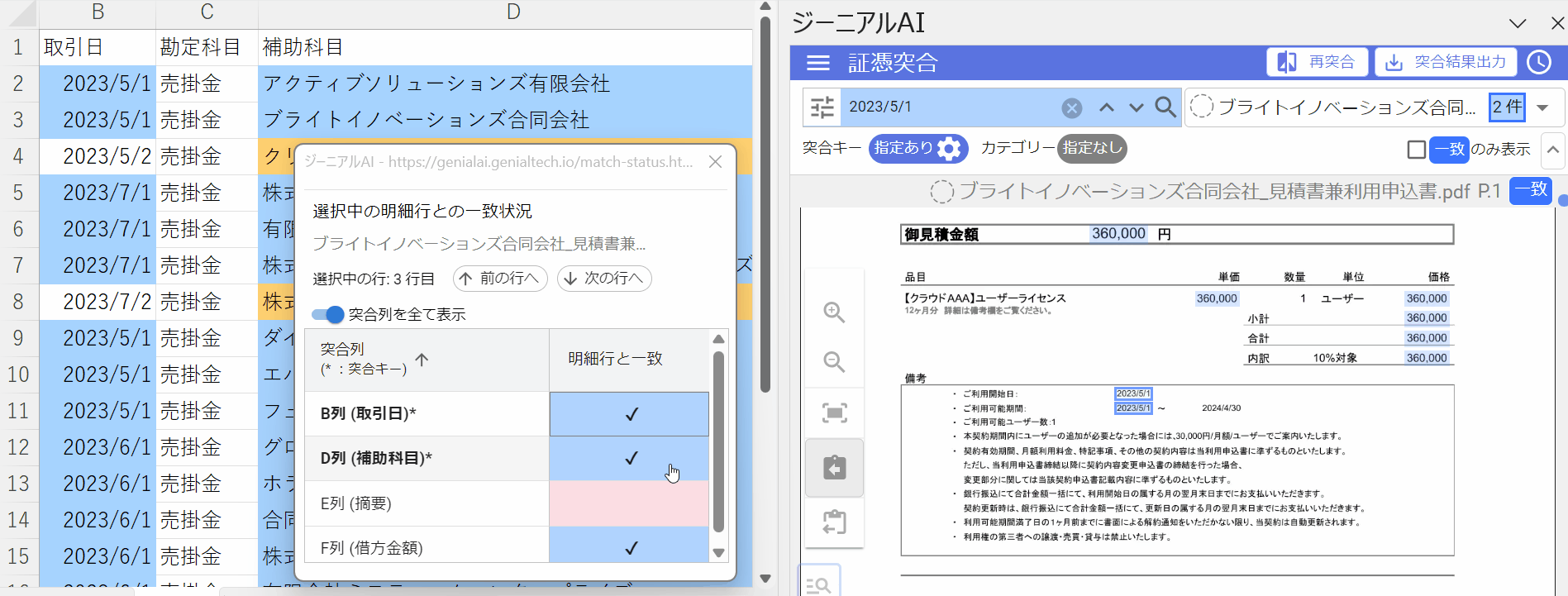Spreadsheet vertical scrollbar up arrow
Viewport: 1568px width, 596px height.
pos(765,7)
